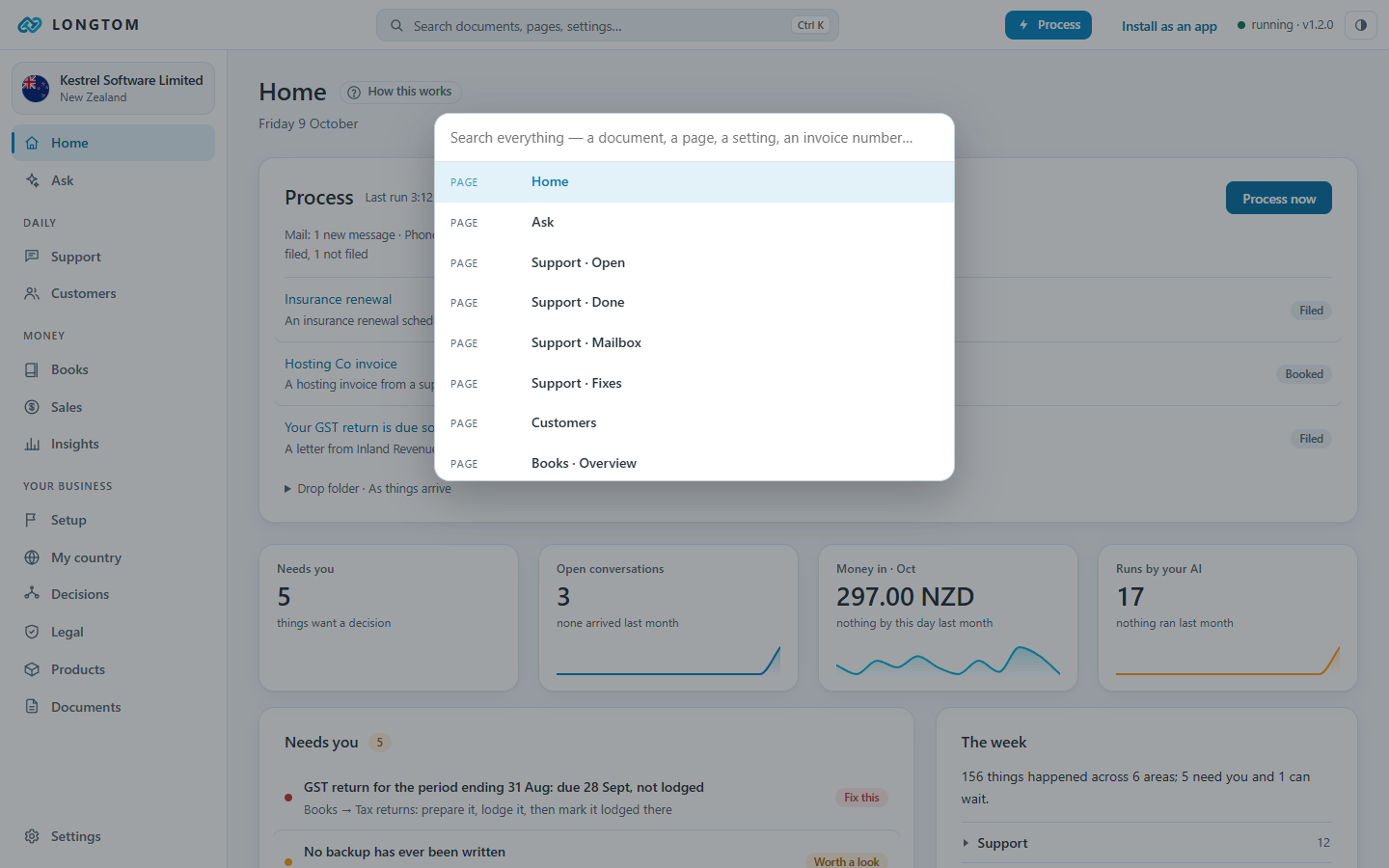
Task: Select the Ask page result
Action: tap(694, 223)
